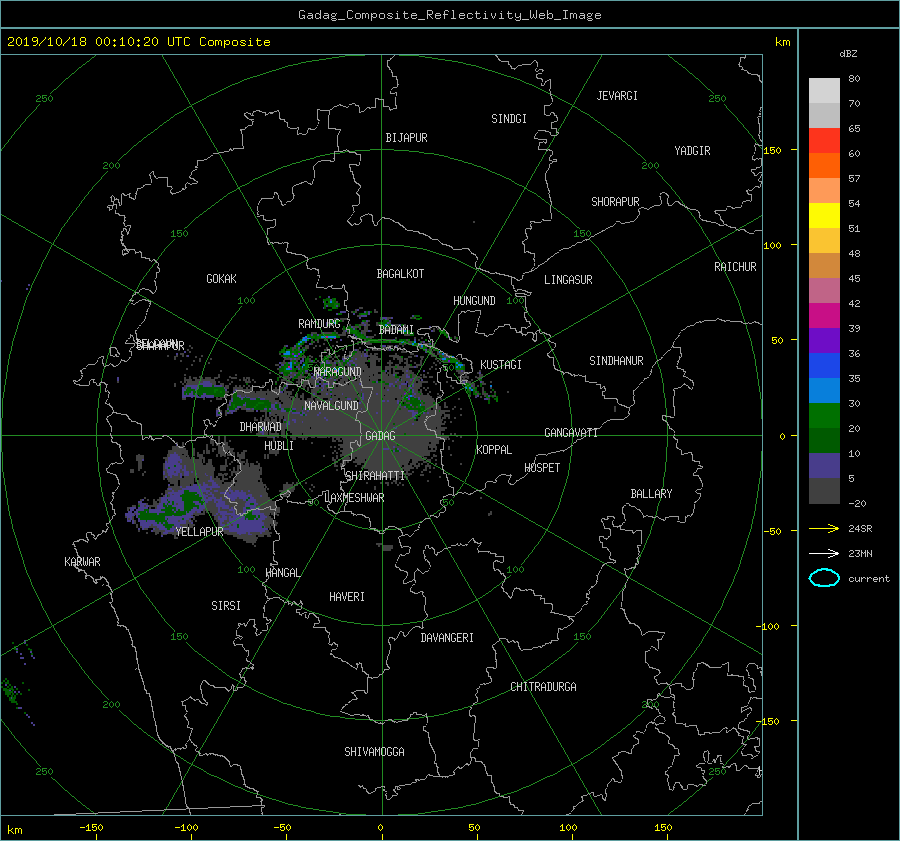
Task: Click the HANGAL city label
Action: 282,573
